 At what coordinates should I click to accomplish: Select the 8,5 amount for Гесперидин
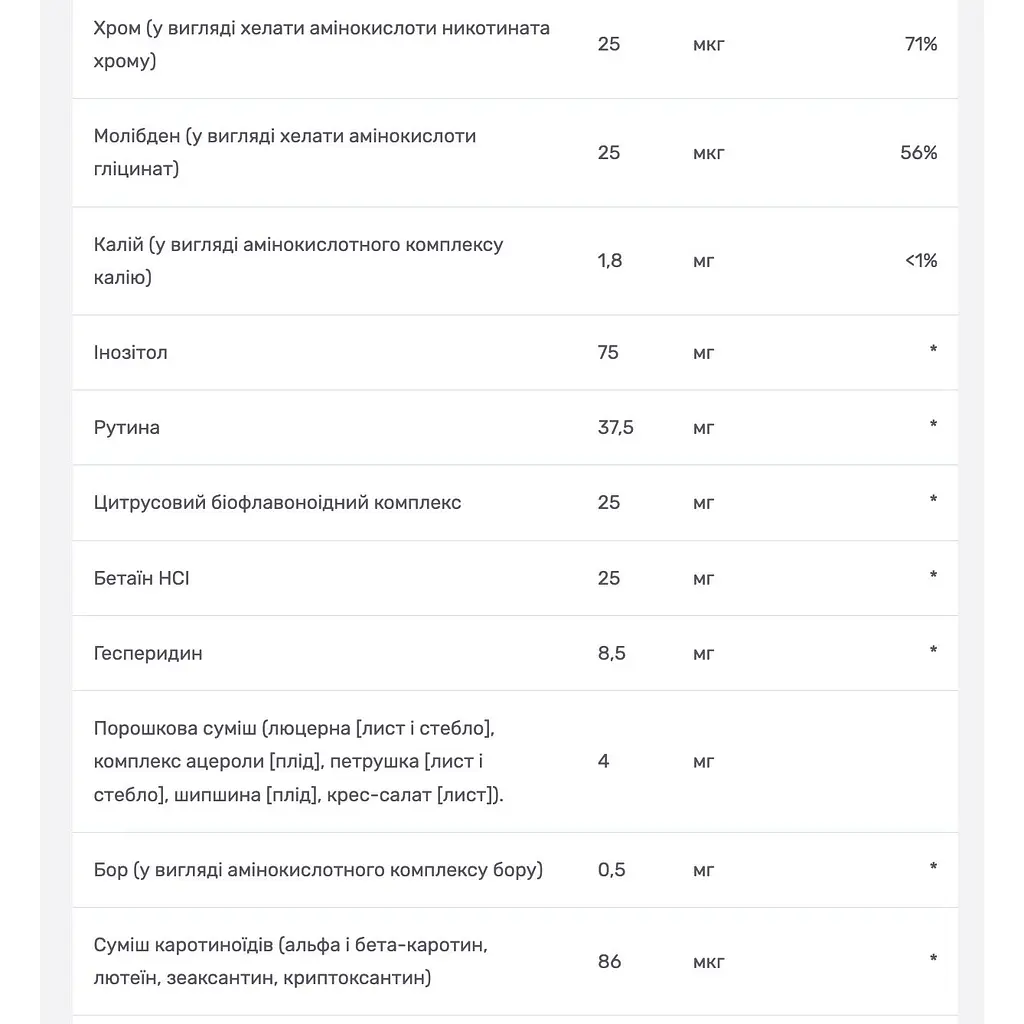612,653
